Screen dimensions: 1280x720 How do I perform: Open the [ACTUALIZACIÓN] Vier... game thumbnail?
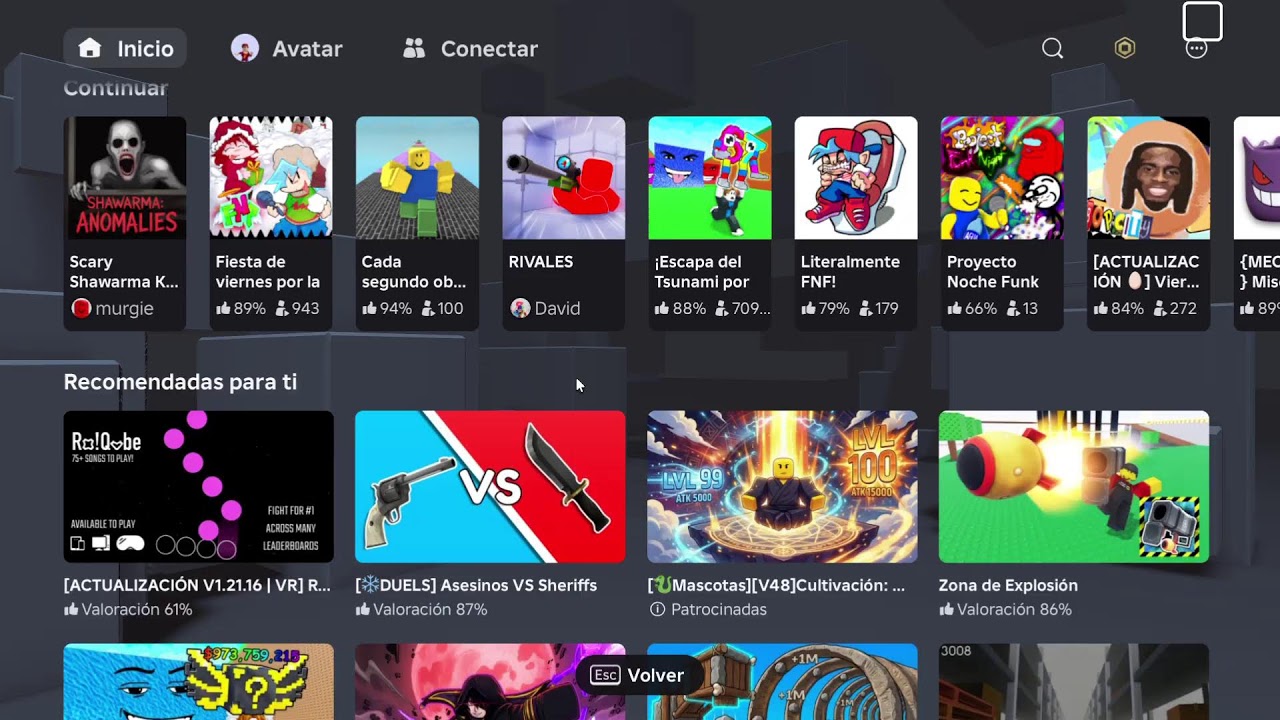1148,178
